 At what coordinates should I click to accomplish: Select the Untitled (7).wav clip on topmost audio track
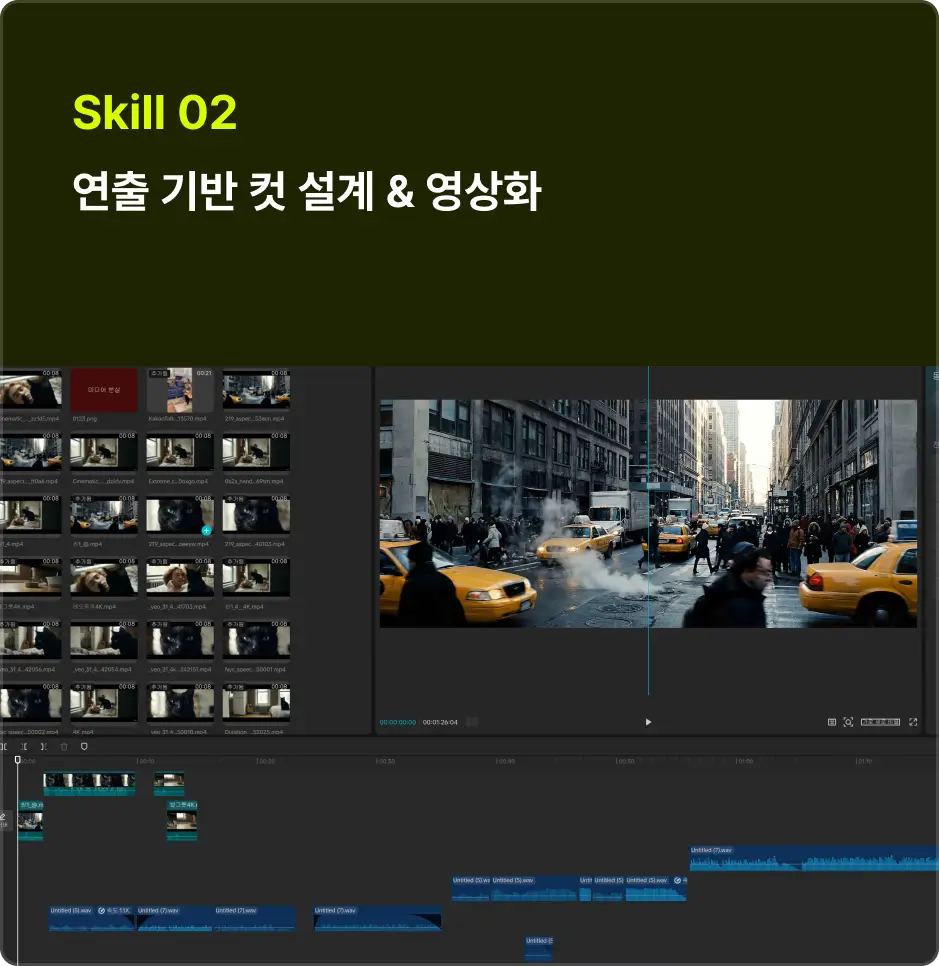click(814, 859)
